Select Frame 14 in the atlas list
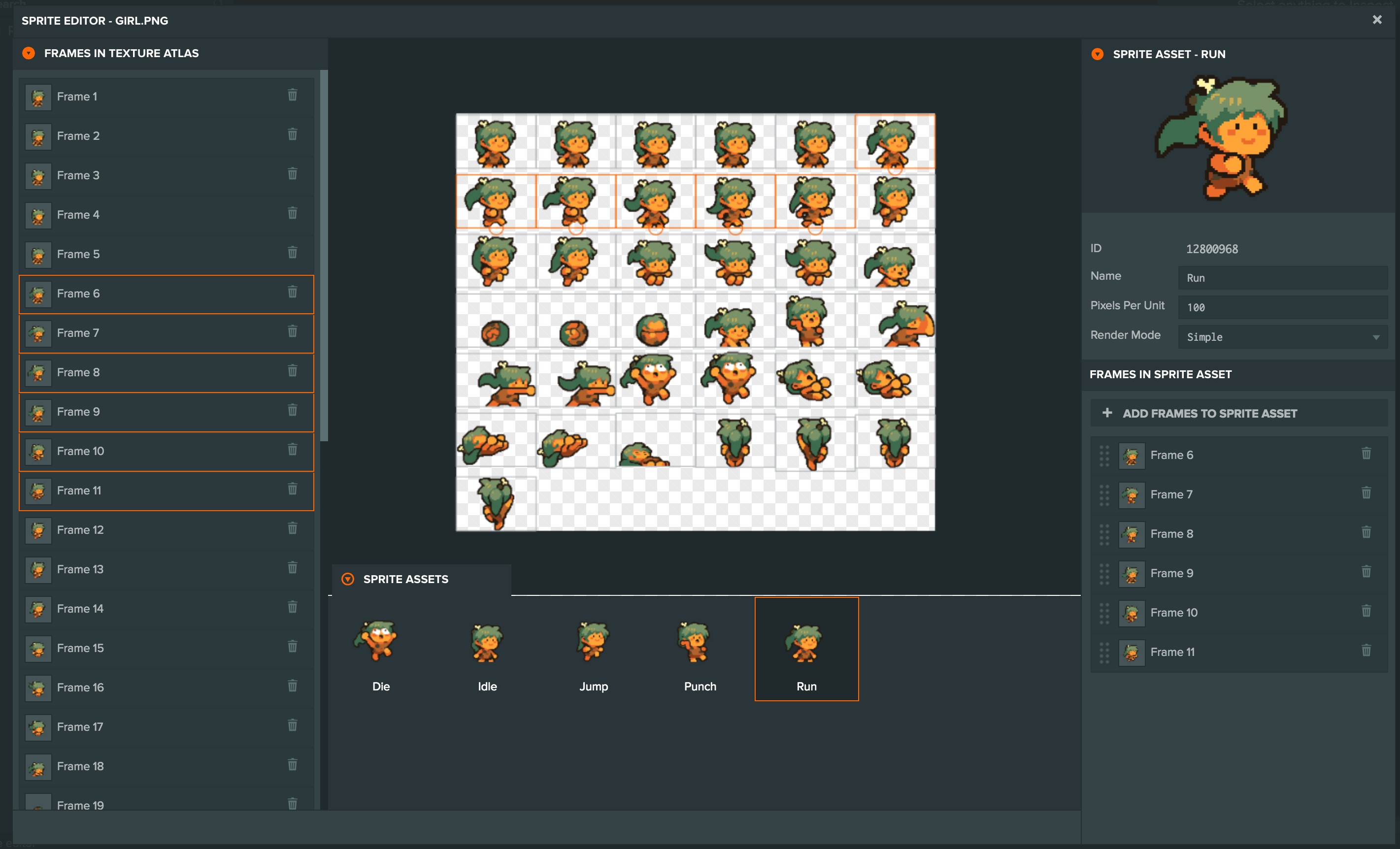 (x=167, y=609)
